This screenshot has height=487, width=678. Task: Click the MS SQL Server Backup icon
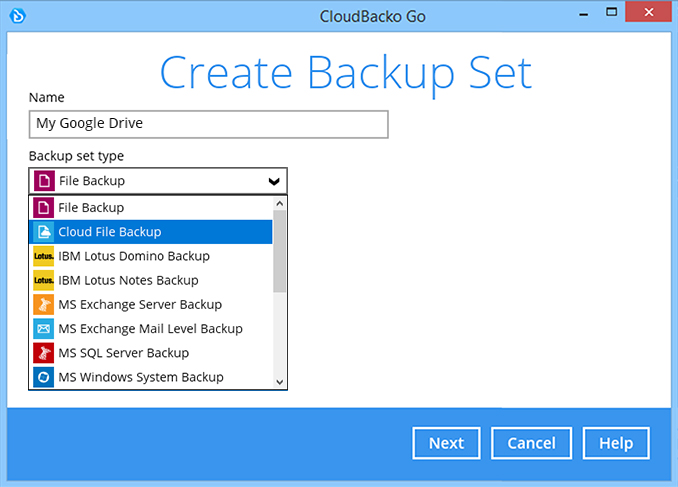[44, 353]
